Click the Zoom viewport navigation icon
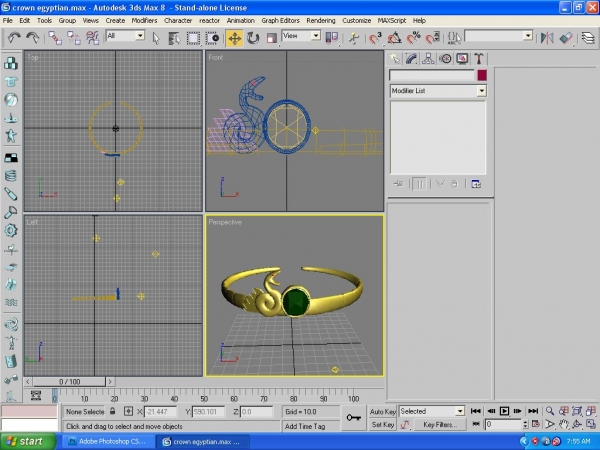Screen dimensions: 600x450 (x=550, y=411)
